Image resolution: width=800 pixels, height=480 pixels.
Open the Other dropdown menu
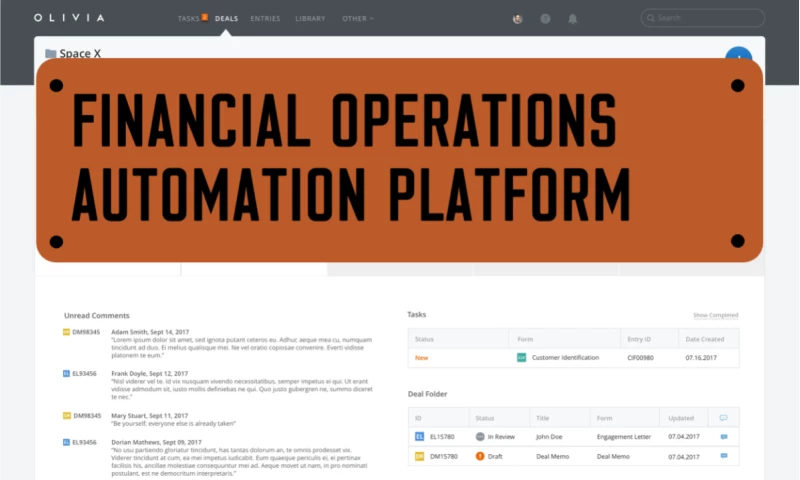(358, 18)
